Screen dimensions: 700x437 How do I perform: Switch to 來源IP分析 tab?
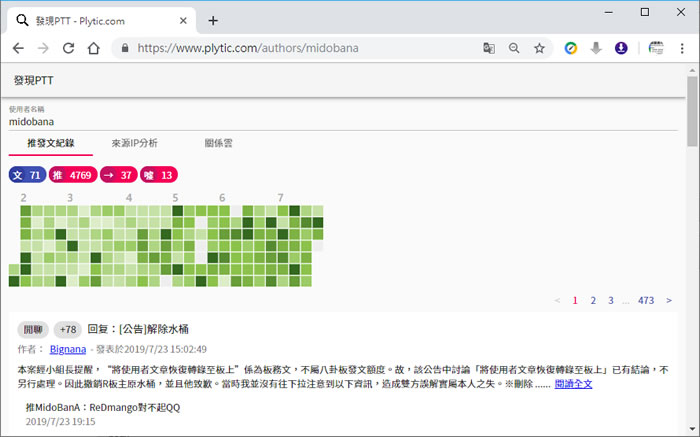(134, 143)
